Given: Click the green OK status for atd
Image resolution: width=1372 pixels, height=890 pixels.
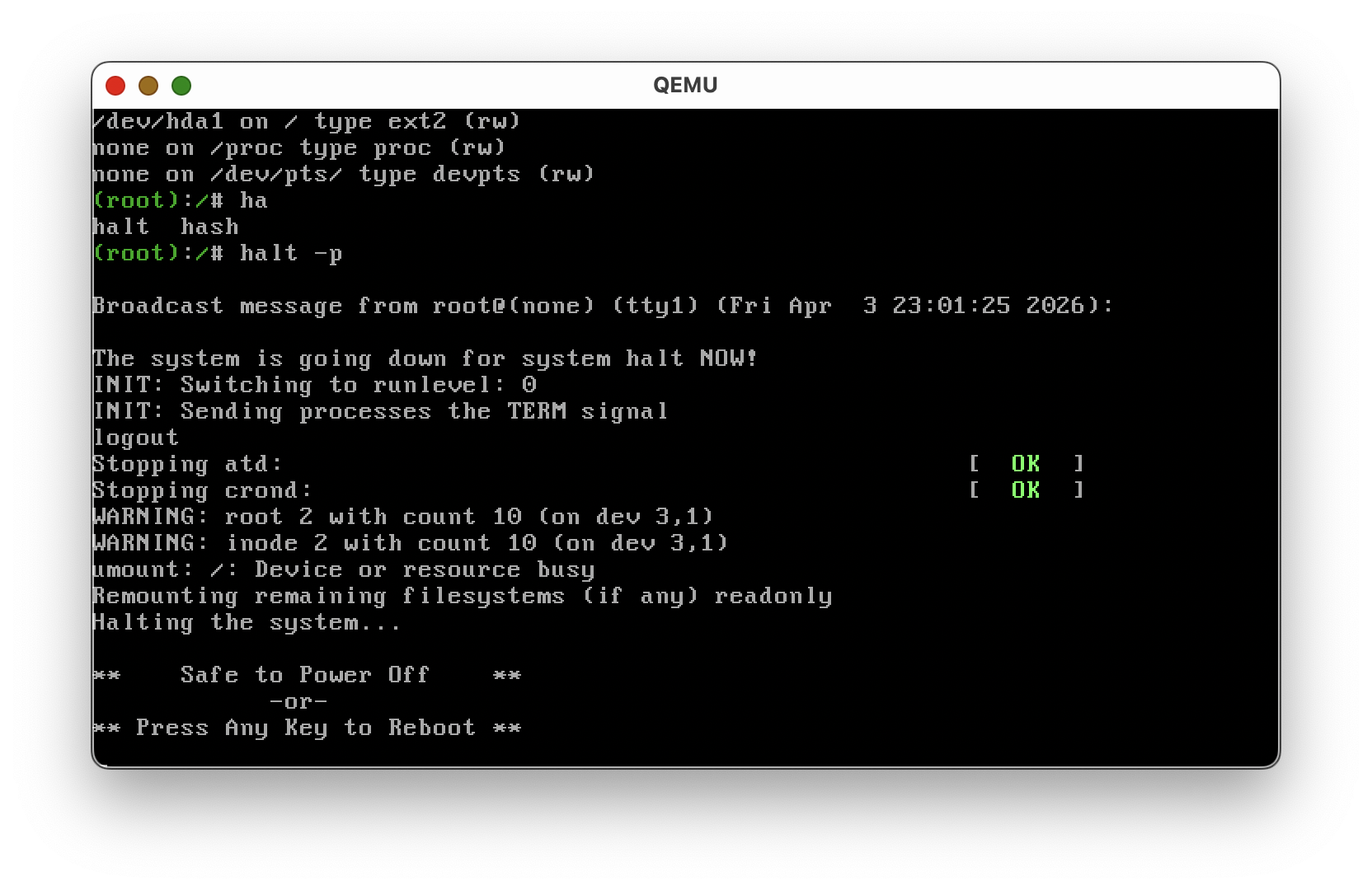Looking at the screenshot, I should point(1025,464).
